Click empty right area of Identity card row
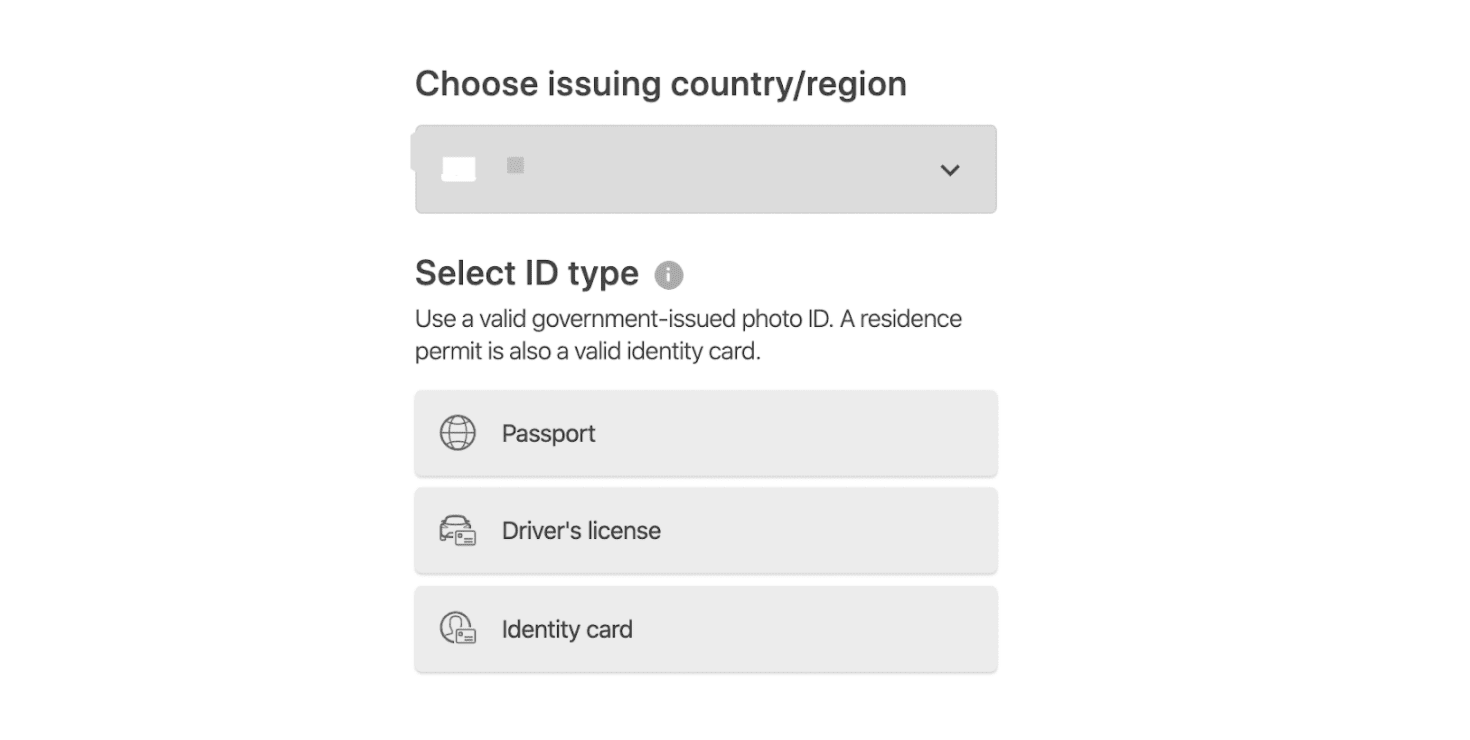 (850, 628)
